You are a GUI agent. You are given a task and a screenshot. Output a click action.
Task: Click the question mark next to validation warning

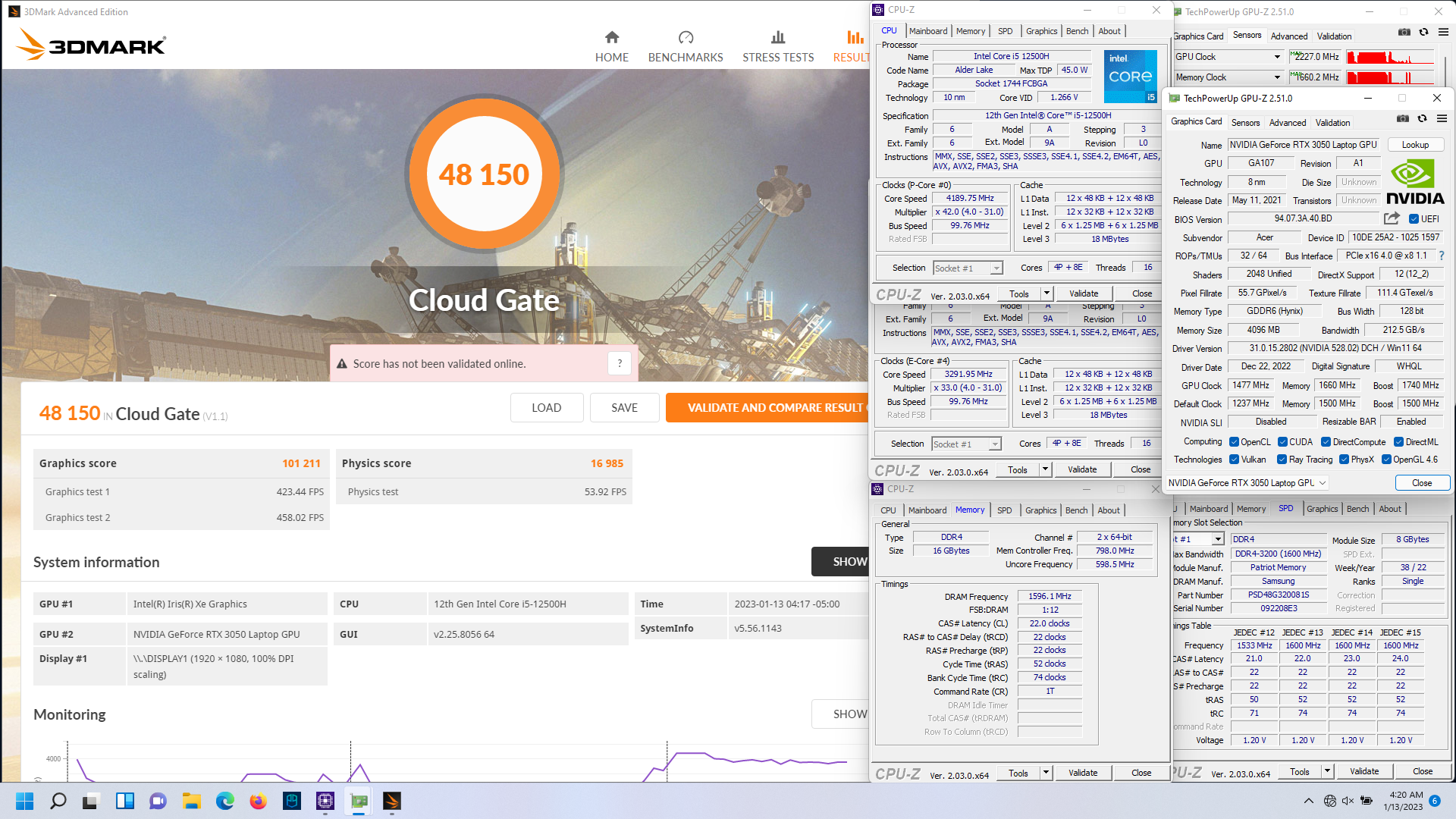point(620,364)
